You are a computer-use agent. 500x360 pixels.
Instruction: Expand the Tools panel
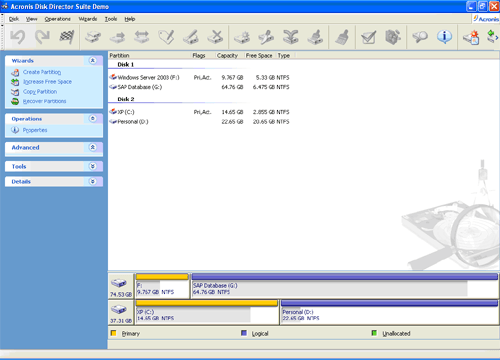click(93, 166)
